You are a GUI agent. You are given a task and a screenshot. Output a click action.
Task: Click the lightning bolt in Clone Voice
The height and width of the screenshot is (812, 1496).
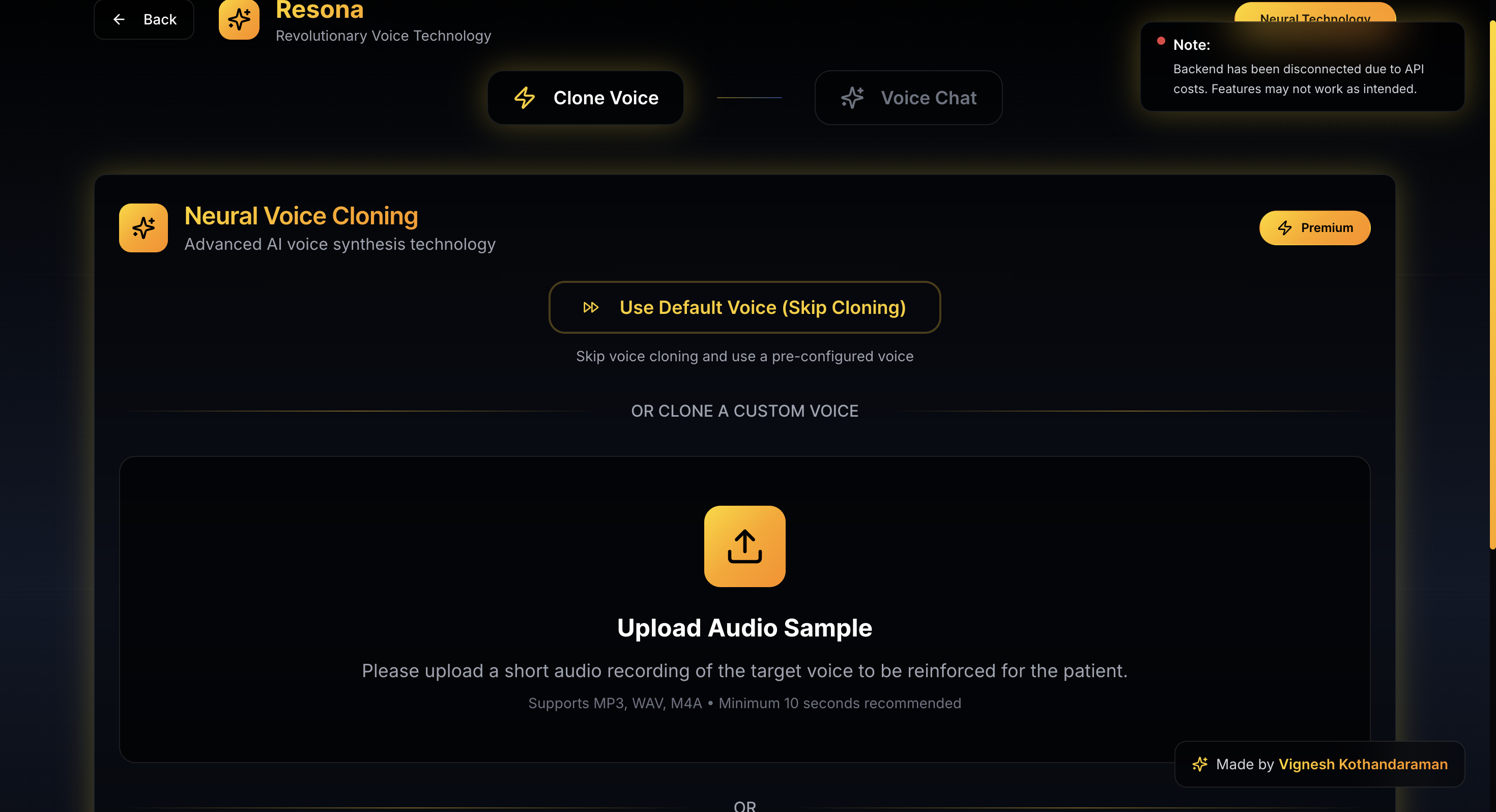point(525,98)
